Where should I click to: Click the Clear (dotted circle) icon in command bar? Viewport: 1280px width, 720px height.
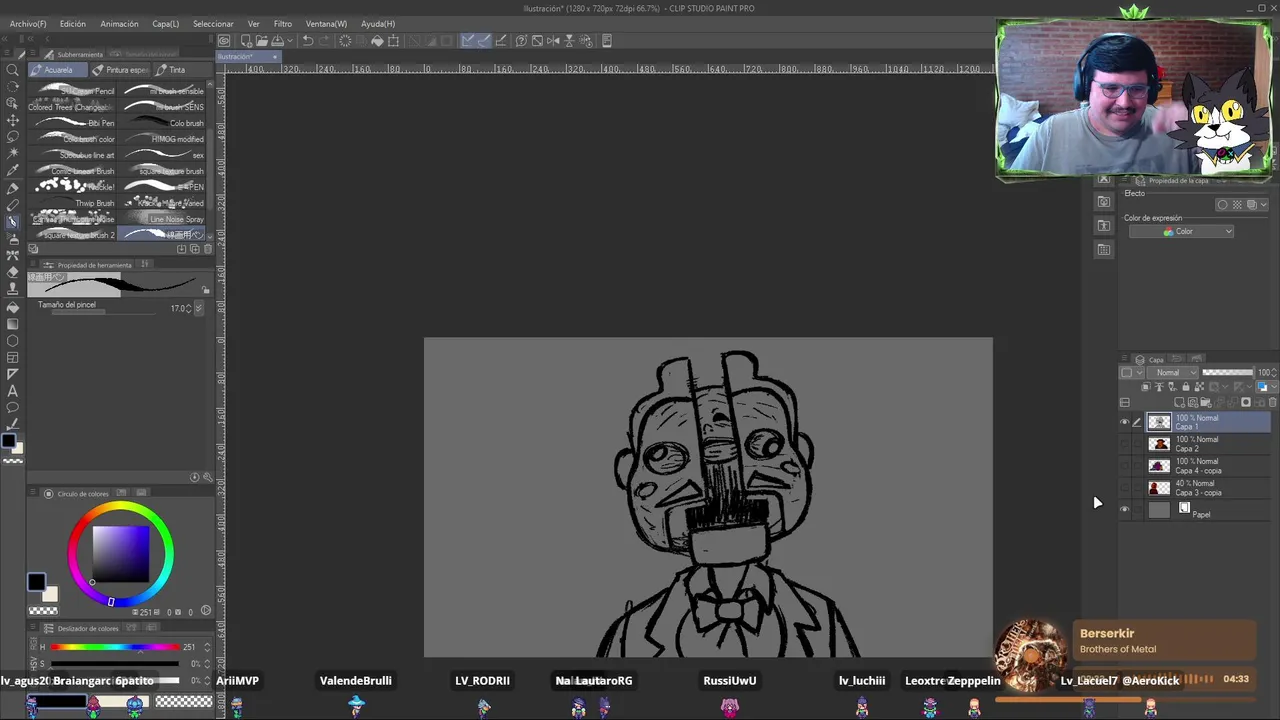pyautogui.click(x=345, y=41)
